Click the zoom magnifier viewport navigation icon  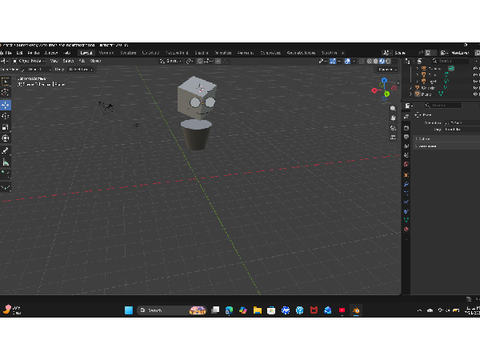393,109
